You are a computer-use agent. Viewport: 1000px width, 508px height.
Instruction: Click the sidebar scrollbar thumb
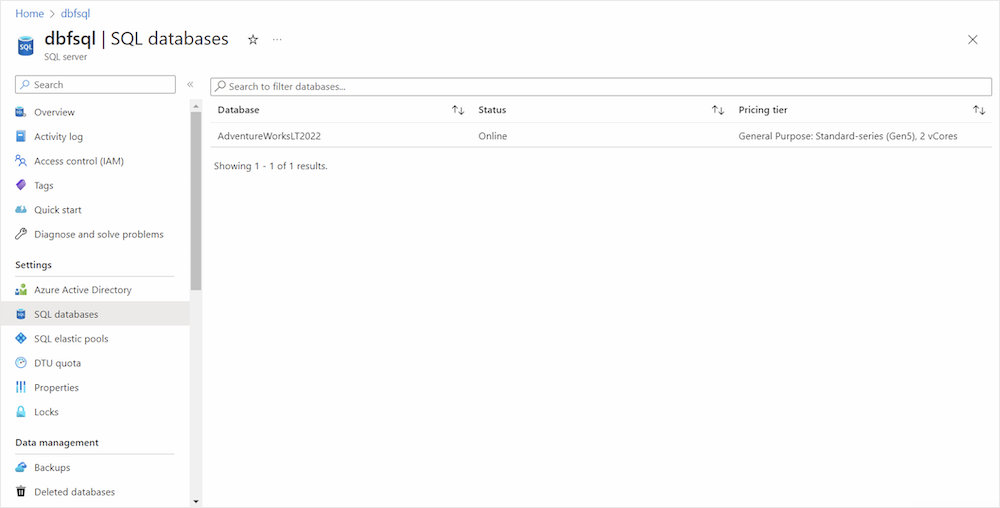click(x=196, y=201)
